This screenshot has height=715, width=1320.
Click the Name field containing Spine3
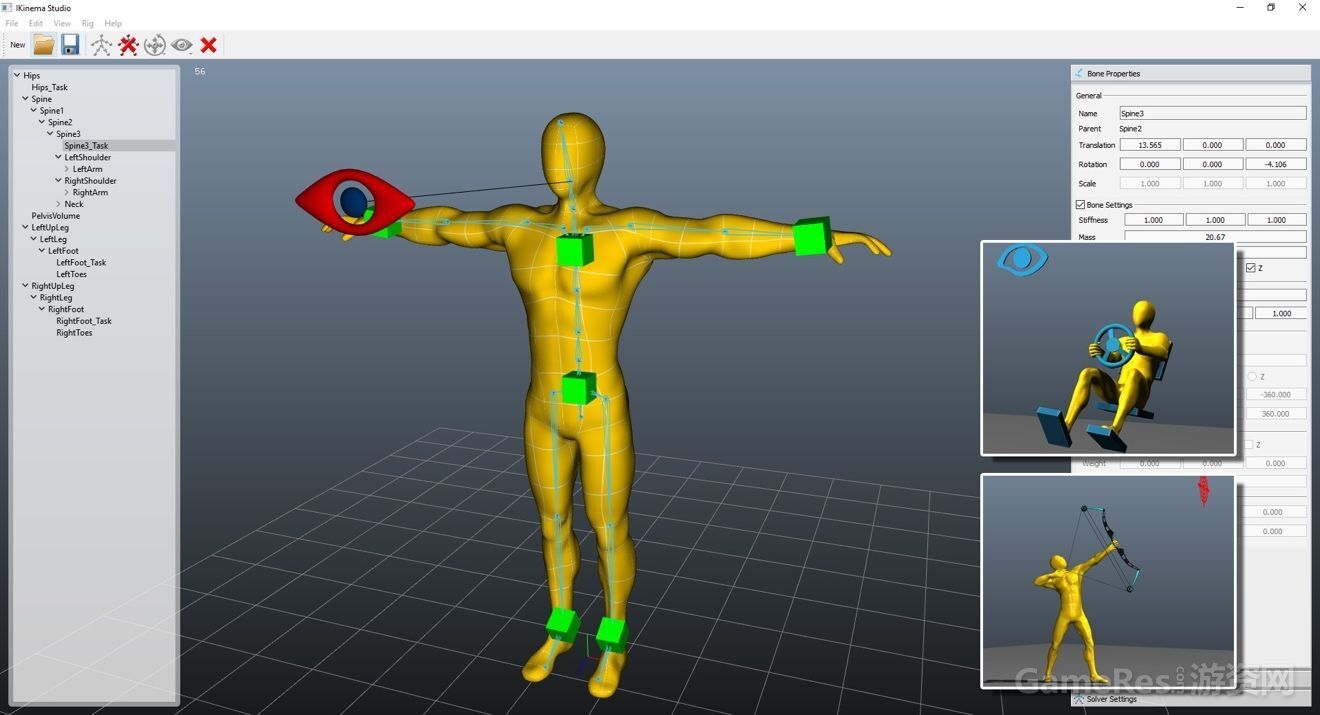pyautogui.click(x=1212, y=114)
